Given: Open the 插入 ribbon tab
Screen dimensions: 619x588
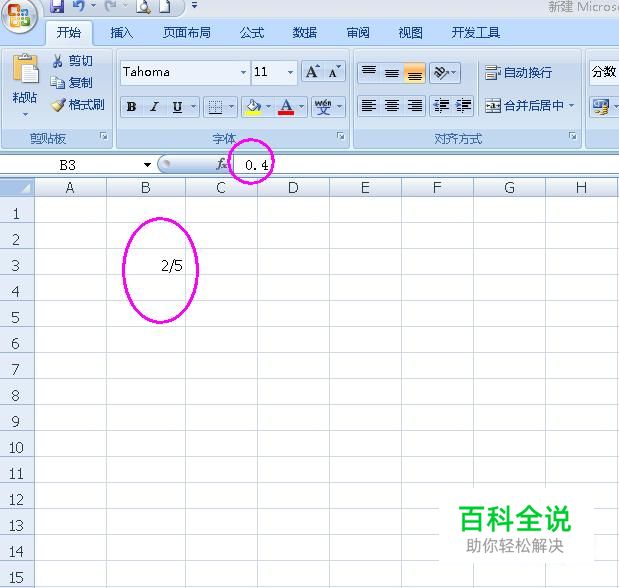Looking at the screenshot, I should tap(121, 32).
